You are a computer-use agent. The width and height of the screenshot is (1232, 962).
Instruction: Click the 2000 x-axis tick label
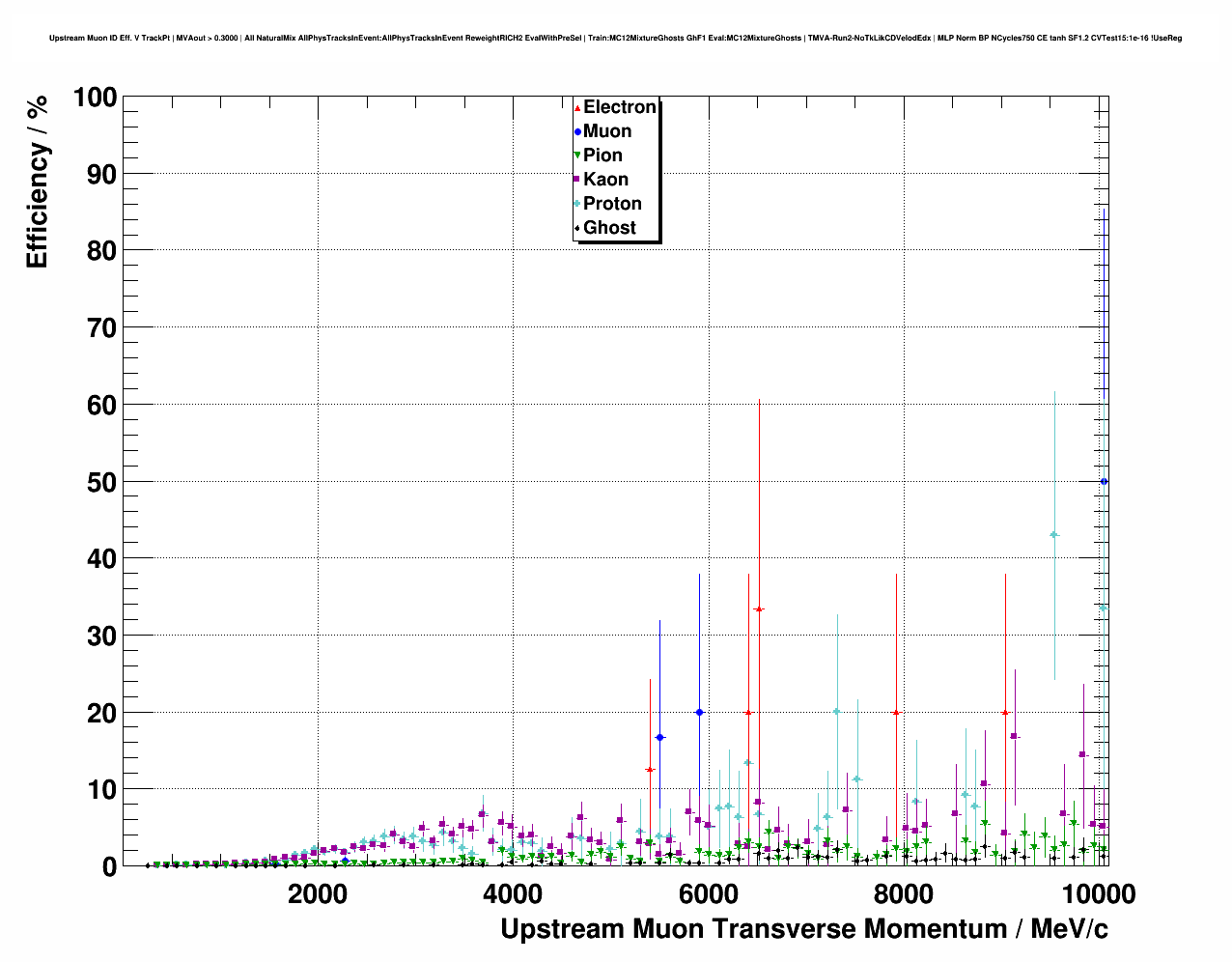(318, 894)
